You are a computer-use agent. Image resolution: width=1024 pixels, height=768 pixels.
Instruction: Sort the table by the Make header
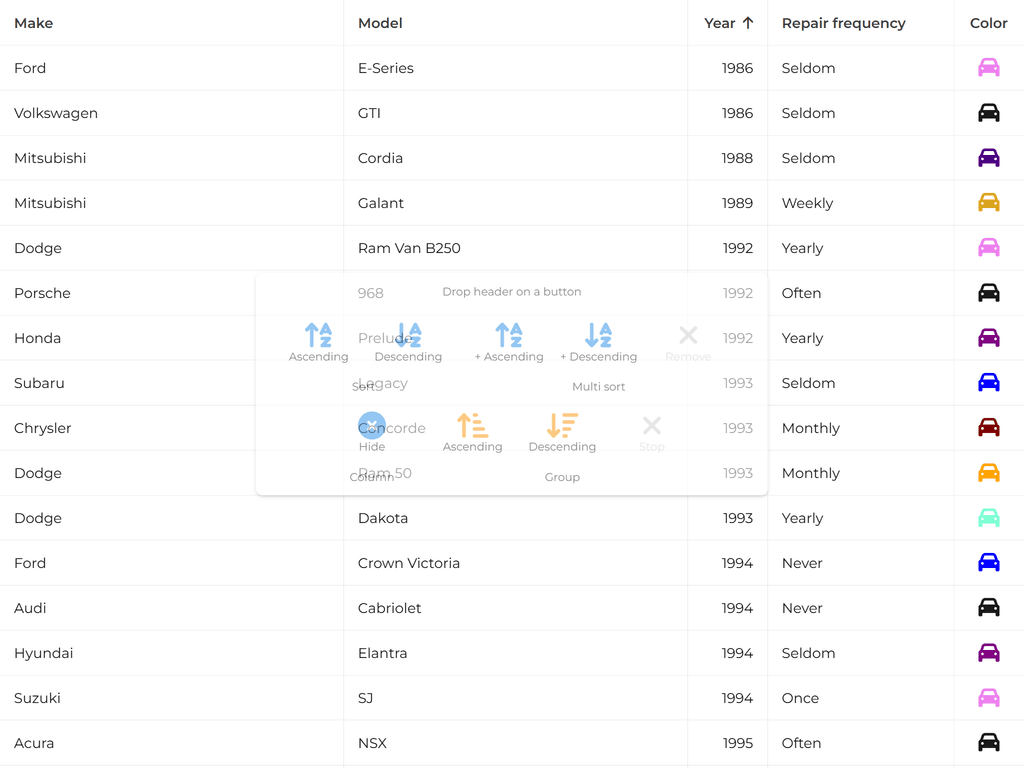33,23
